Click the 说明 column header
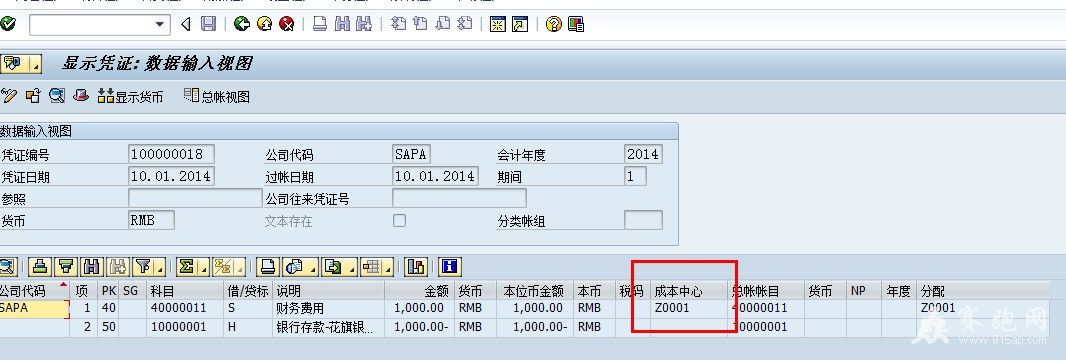1066x360 pixels. (328, 291)
